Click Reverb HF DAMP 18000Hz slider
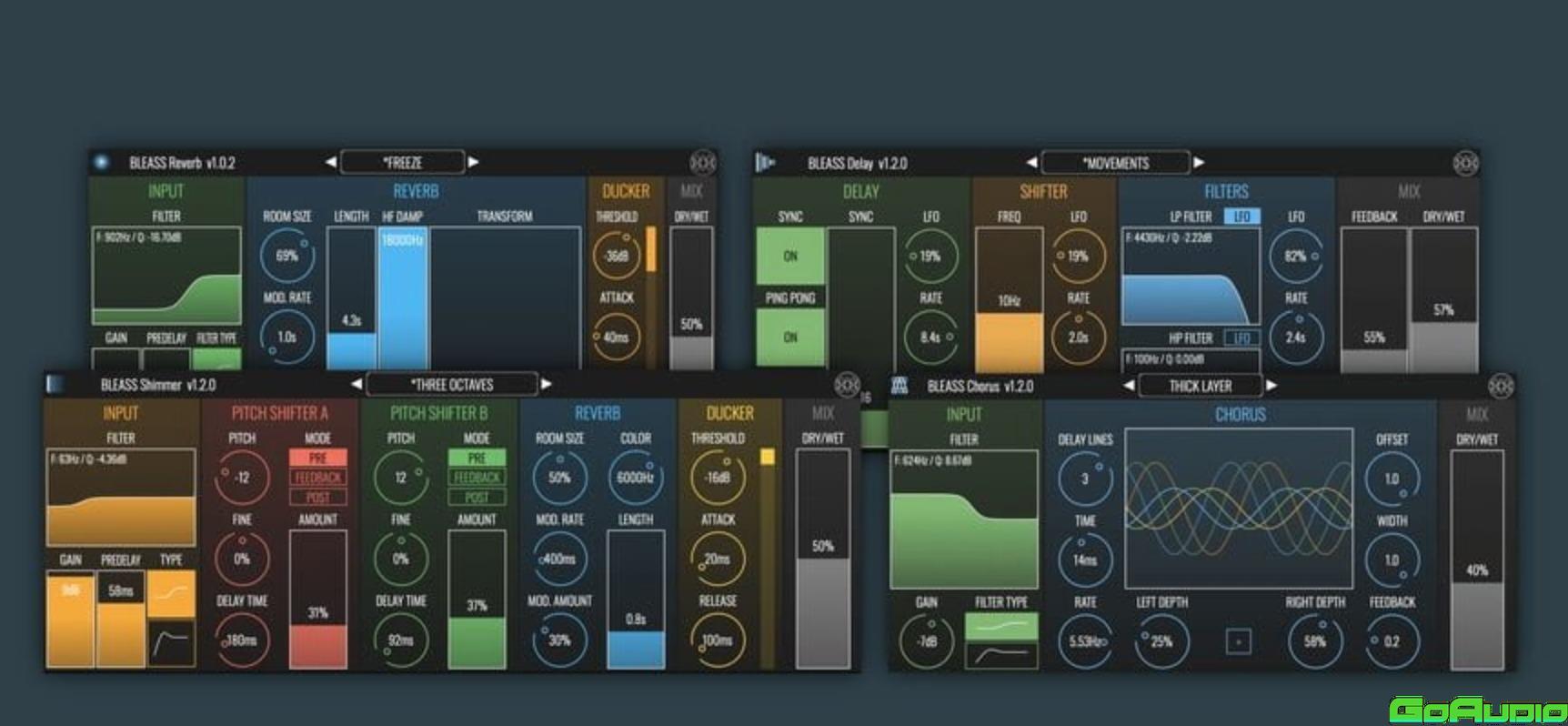 [402, 298]
